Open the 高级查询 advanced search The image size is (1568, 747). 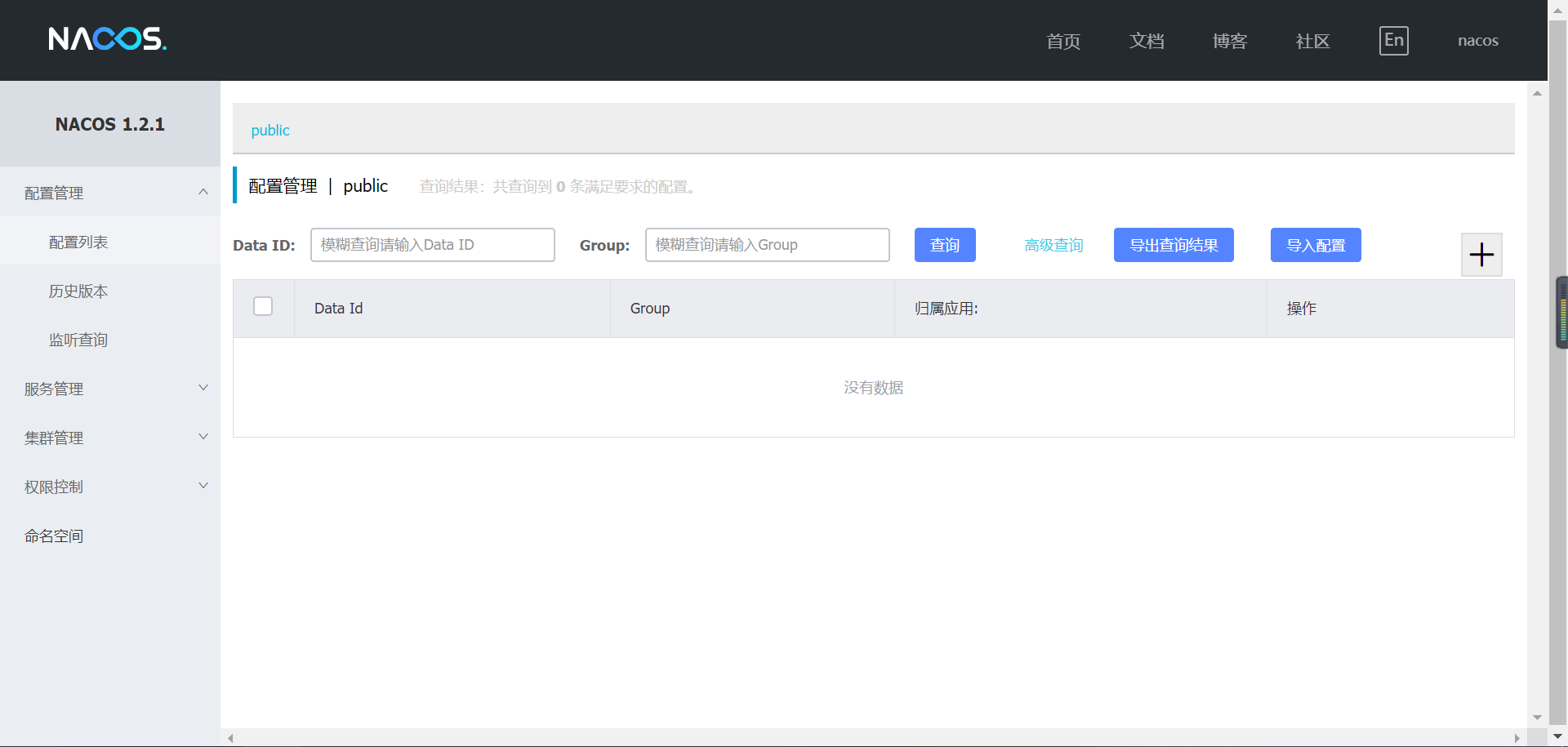[x=1053, y=244]
